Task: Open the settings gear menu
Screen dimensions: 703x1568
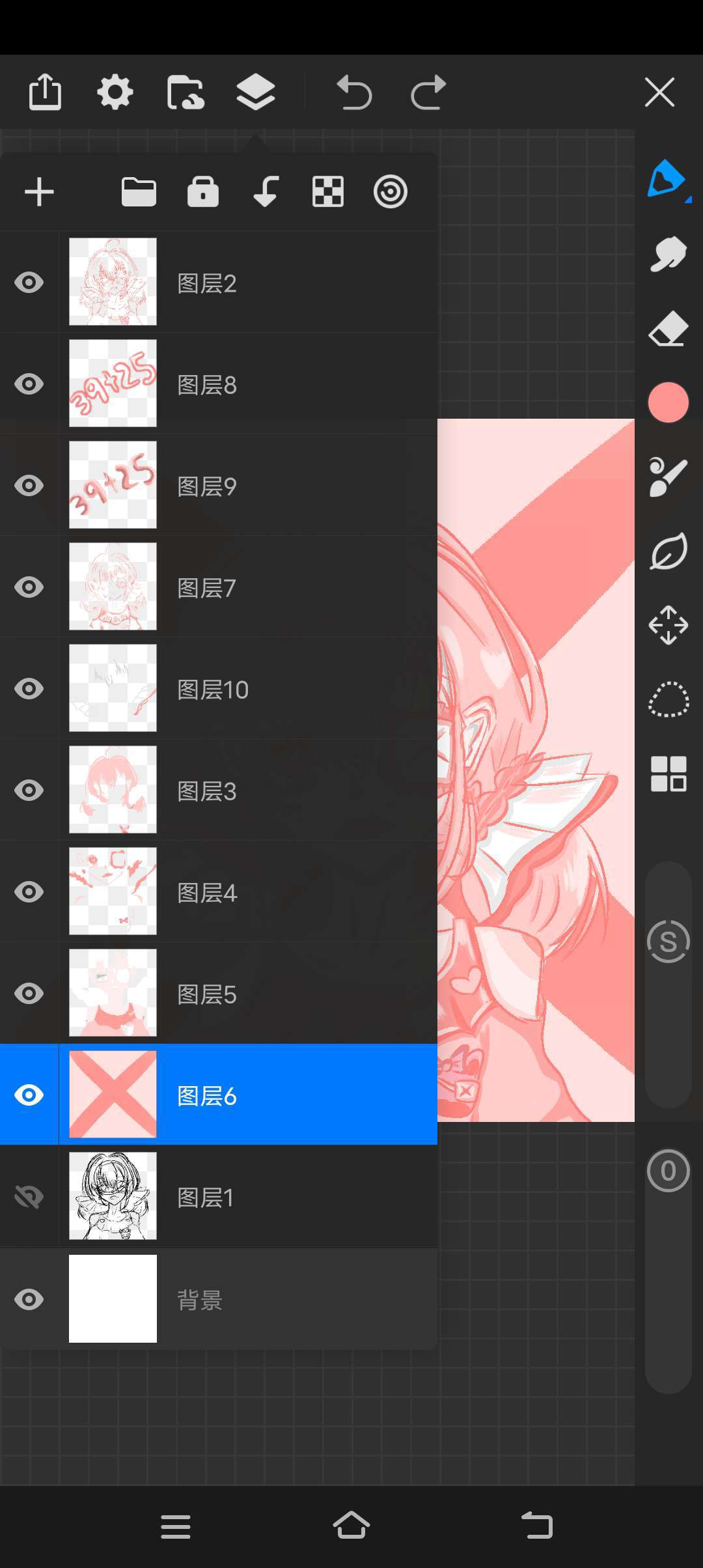Action: pos(115,92)
